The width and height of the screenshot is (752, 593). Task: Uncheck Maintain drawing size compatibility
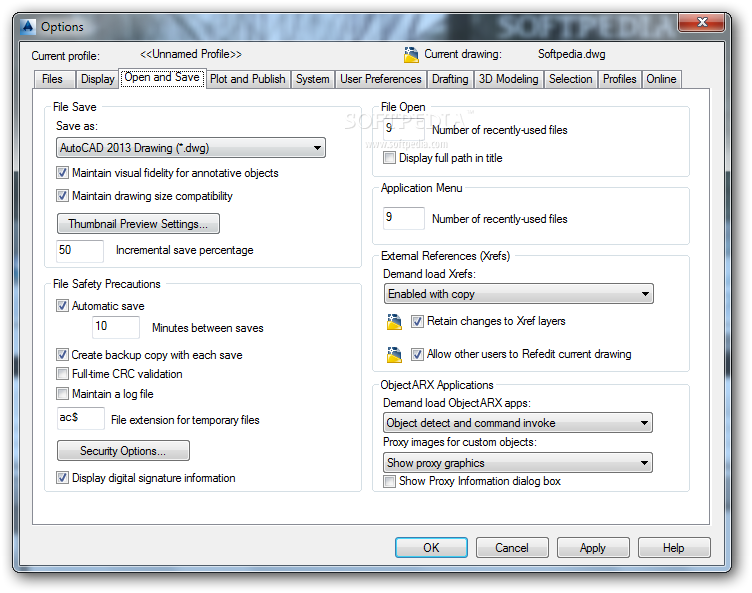tap(62, 196)
